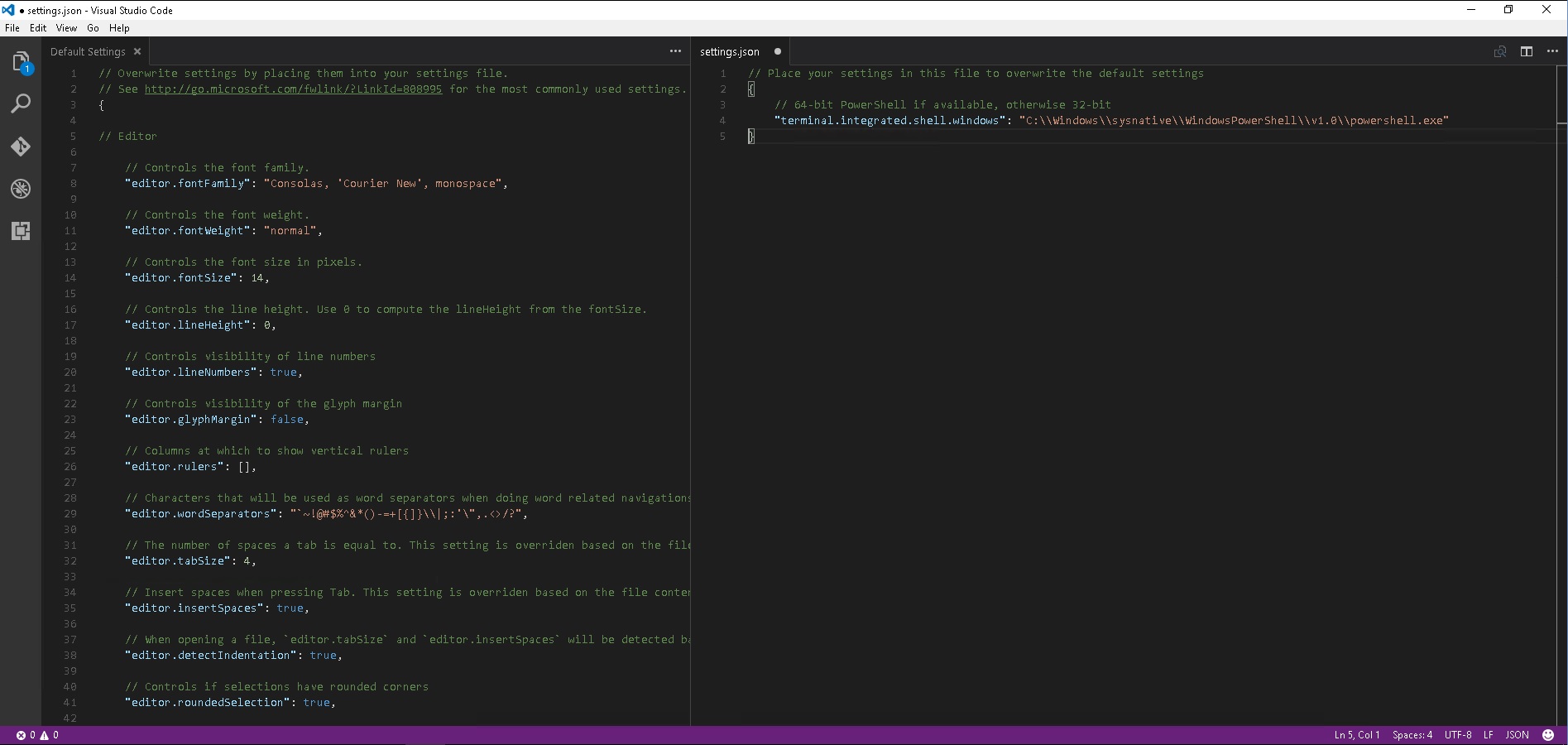The image size is (1568, 745).
Task: Click line number 4 in settings.json gutter
Action: (722, 120)
